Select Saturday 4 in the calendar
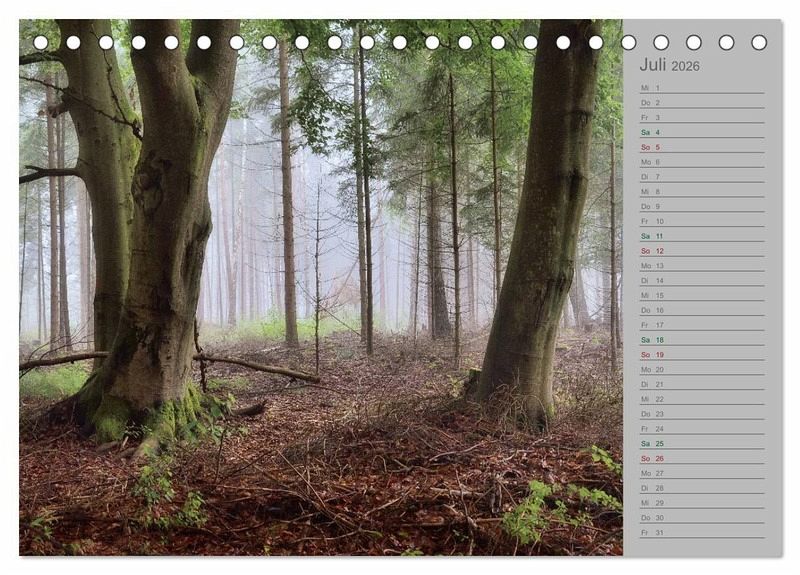Screen dimensions: 800x575 click(x=651, y=132)
